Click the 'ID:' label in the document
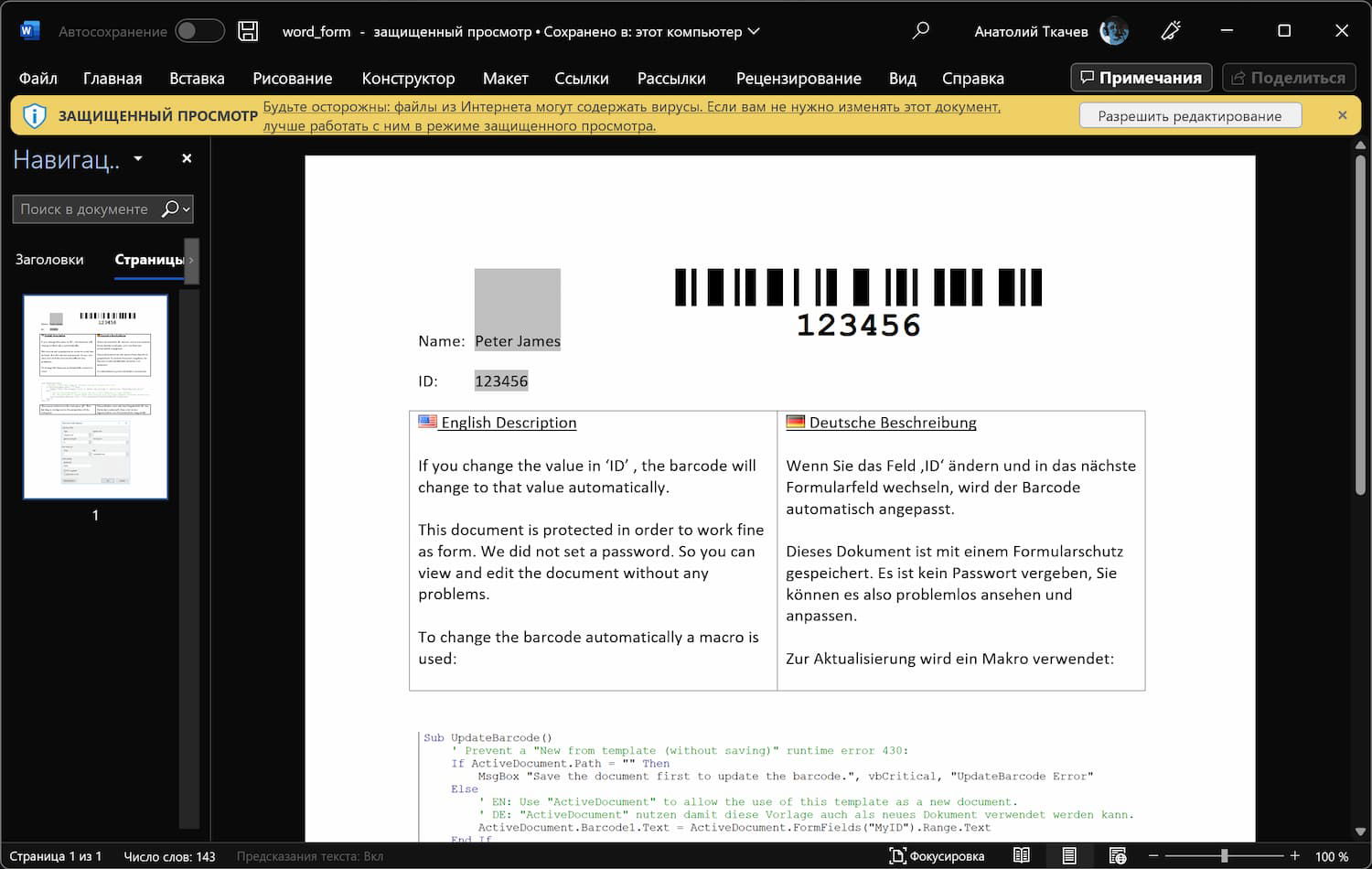 [428, 381]
